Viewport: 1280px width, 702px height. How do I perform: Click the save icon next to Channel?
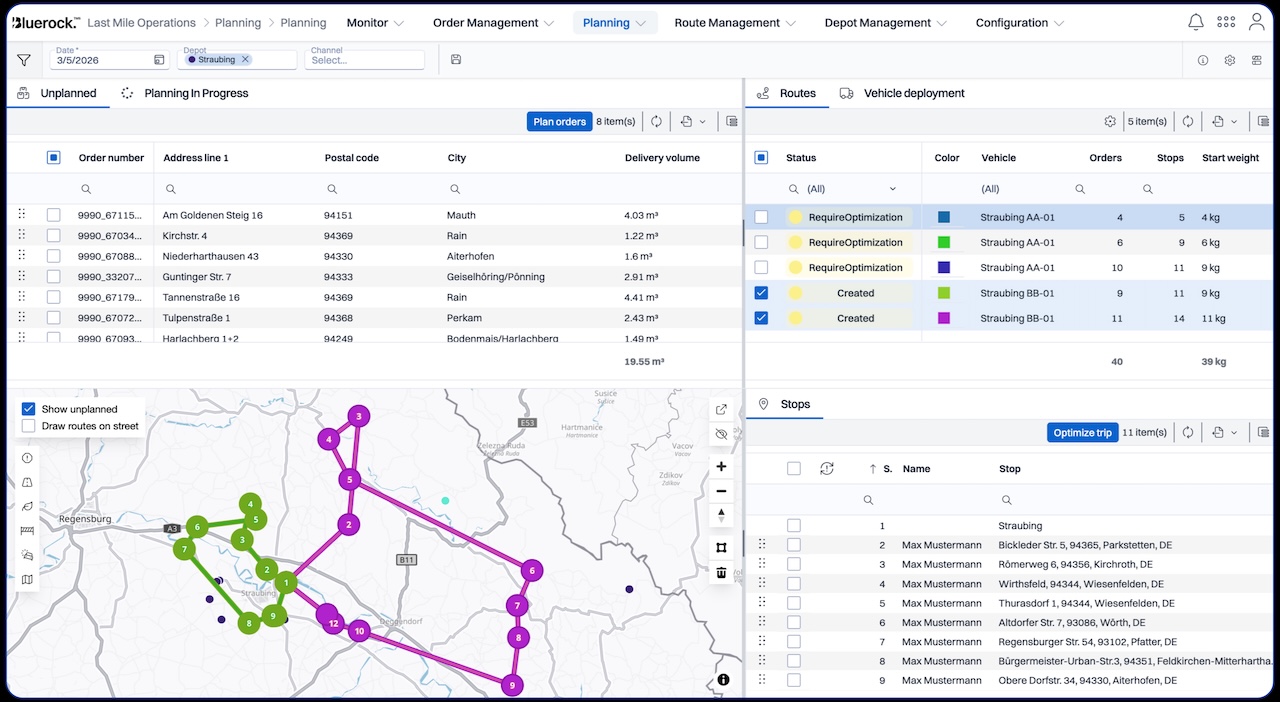point(456,60)
